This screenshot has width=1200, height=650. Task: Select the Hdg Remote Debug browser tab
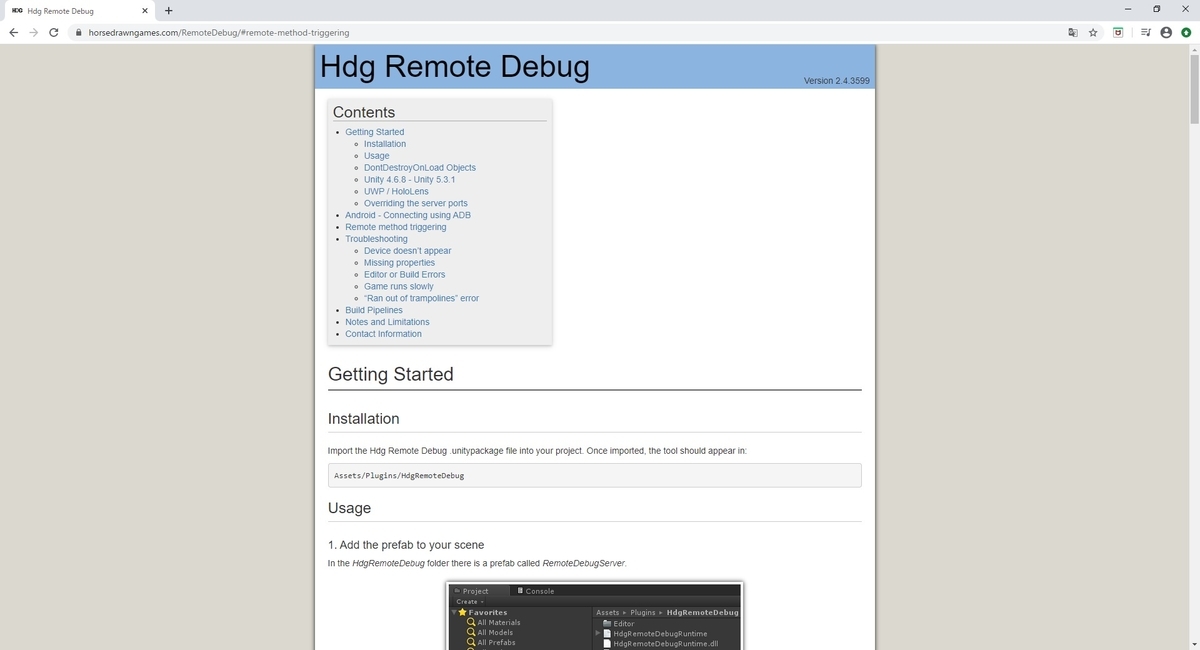(x=78, y=11)
